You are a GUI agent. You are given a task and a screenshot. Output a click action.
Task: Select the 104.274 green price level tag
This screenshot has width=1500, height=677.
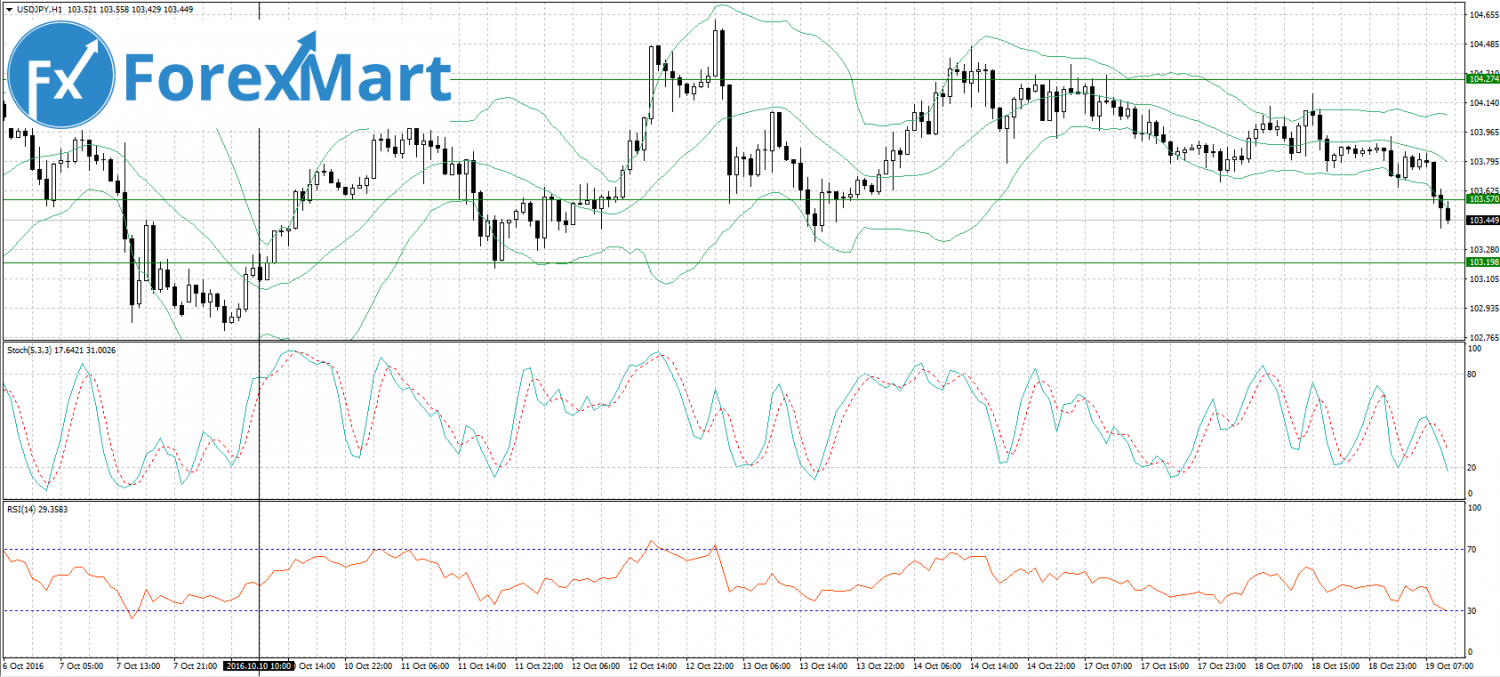click(1481, 78)
